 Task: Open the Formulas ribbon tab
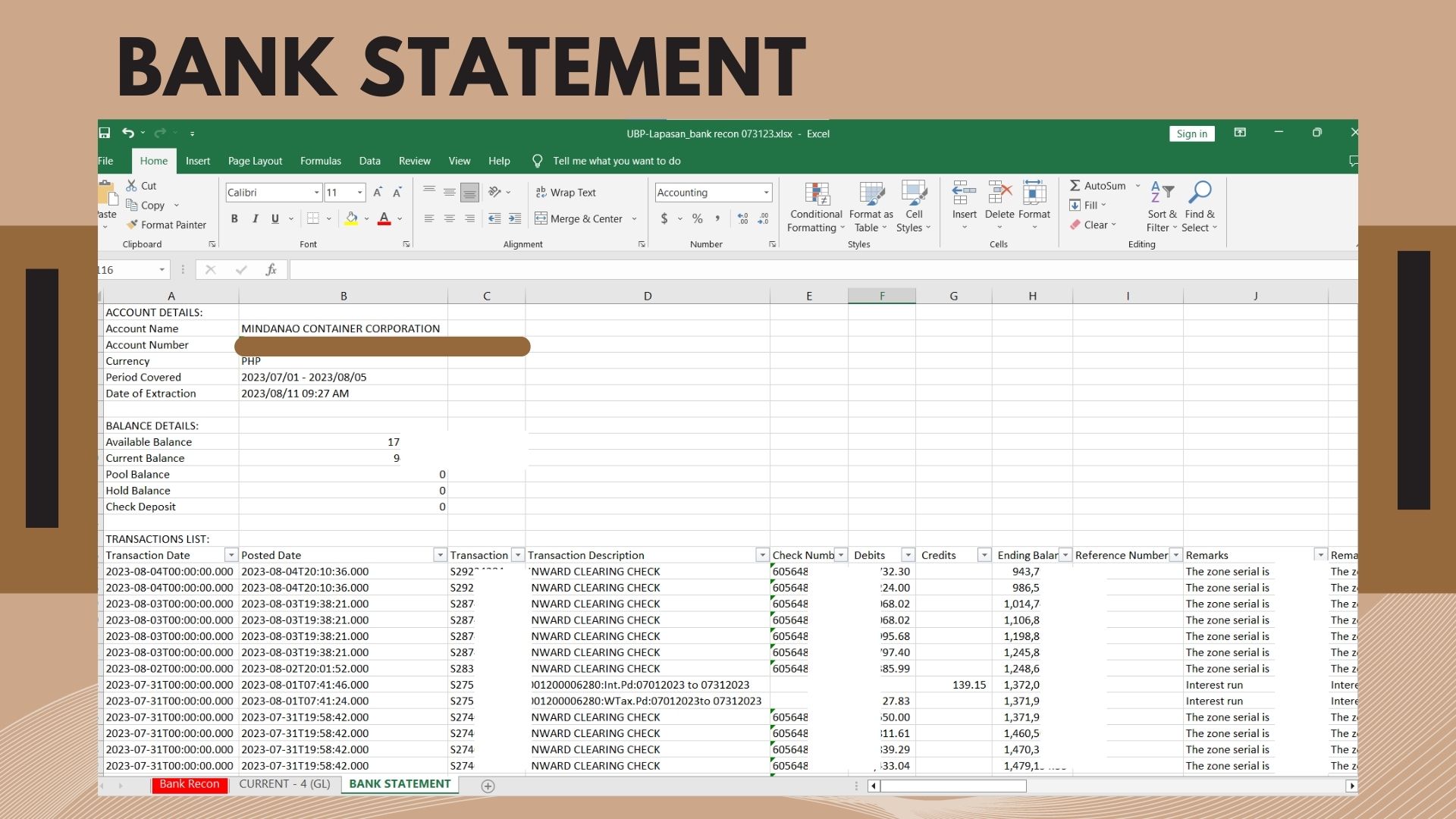coord(320,161)
